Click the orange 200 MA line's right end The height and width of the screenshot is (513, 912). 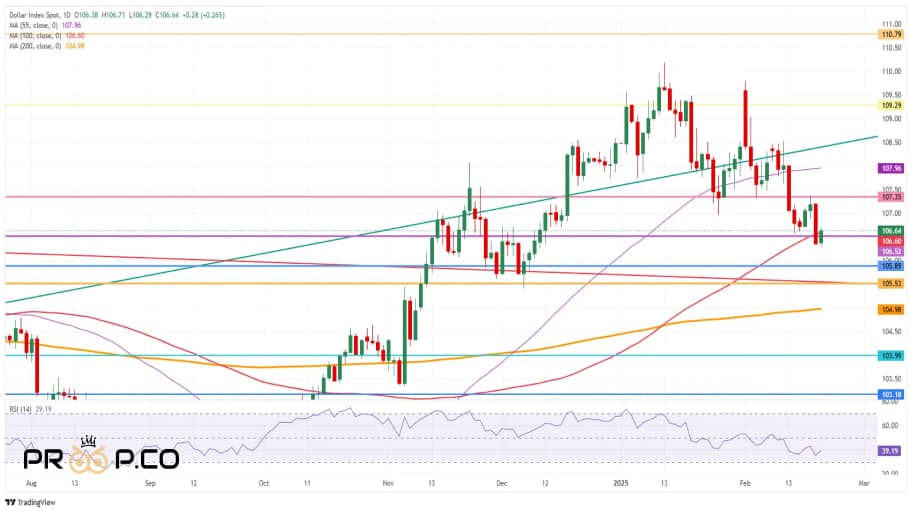(x=819, y=309)
